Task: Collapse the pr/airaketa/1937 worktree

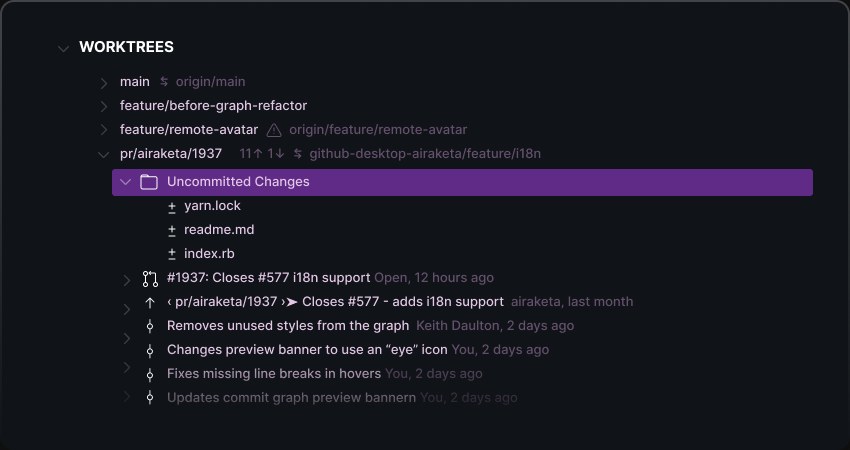Action: point(103,154)
